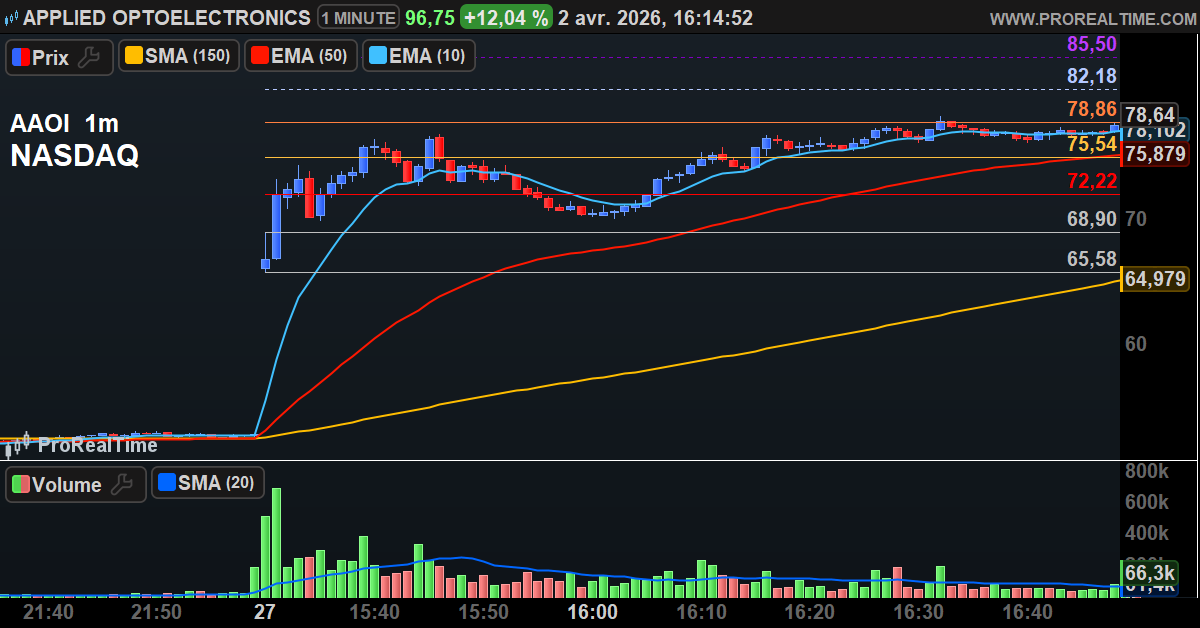Click the yellow SMA (150) color swatch
This screenshot has height=628, width=1200.
132,57
